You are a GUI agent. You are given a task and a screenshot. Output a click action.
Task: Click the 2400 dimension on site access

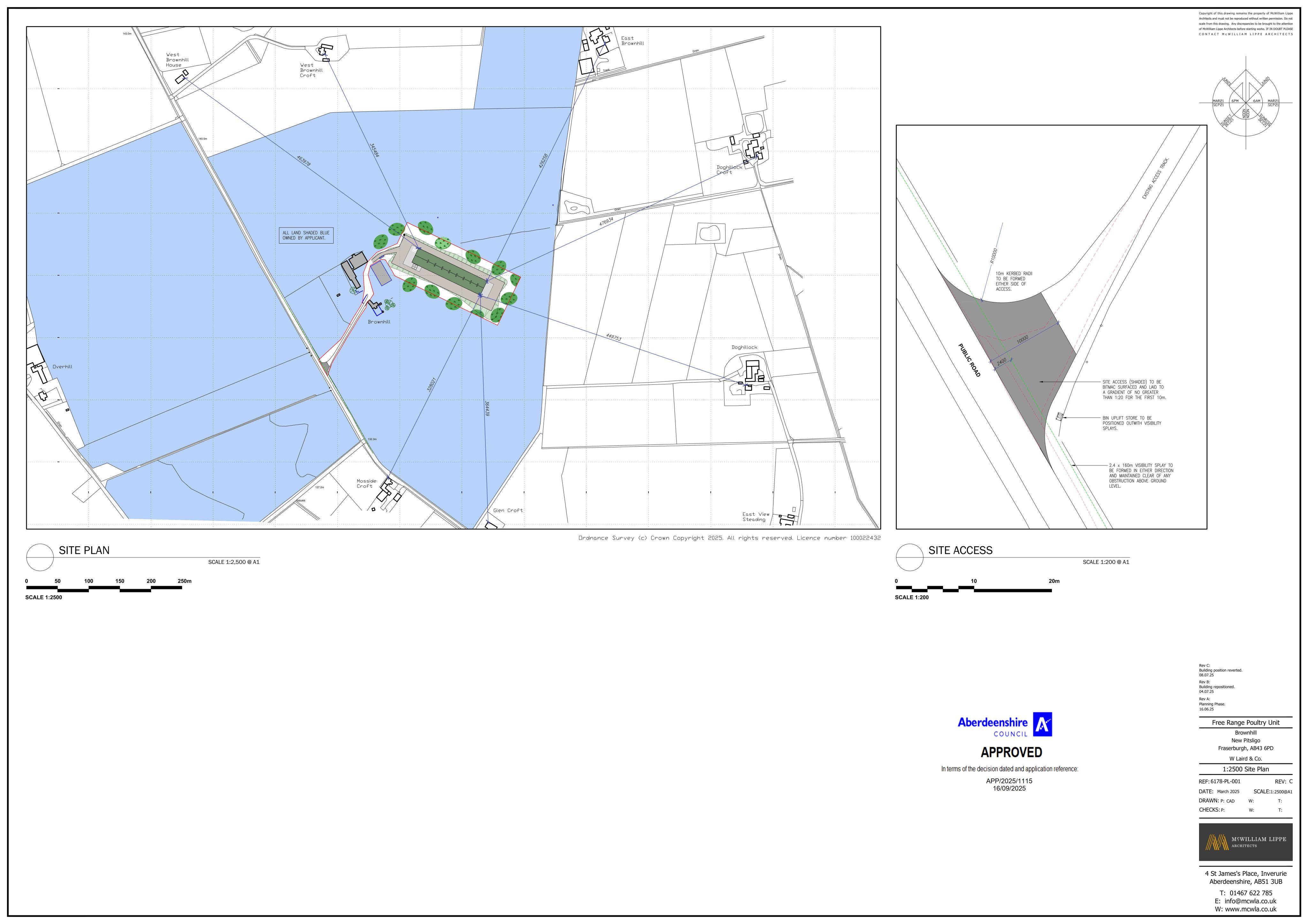[x=1001, y=361]
